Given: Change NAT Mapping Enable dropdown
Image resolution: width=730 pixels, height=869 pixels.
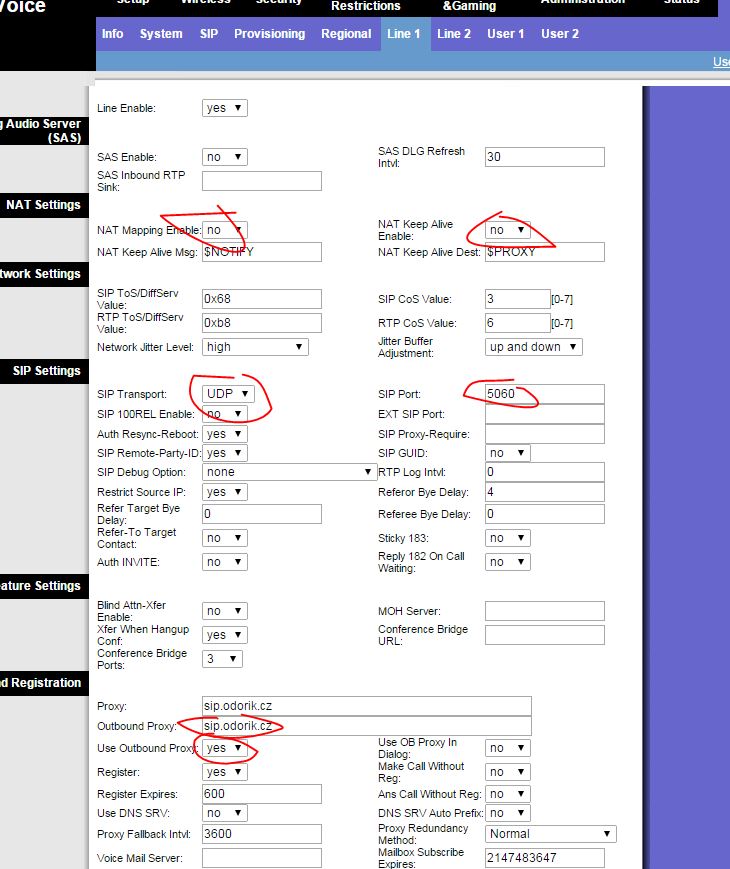Looking at the screenshot, I should point(224,230).
